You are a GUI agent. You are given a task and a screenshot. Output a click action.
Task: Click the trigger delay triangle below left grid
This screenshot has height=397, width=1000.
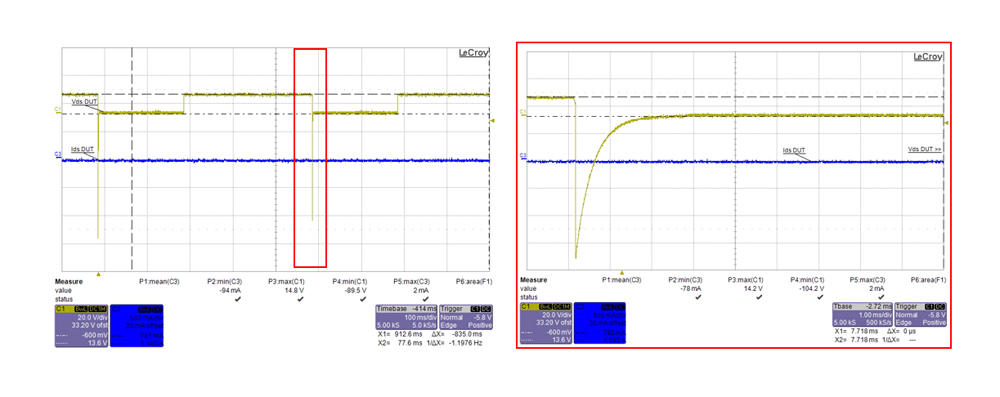[98, 274]
